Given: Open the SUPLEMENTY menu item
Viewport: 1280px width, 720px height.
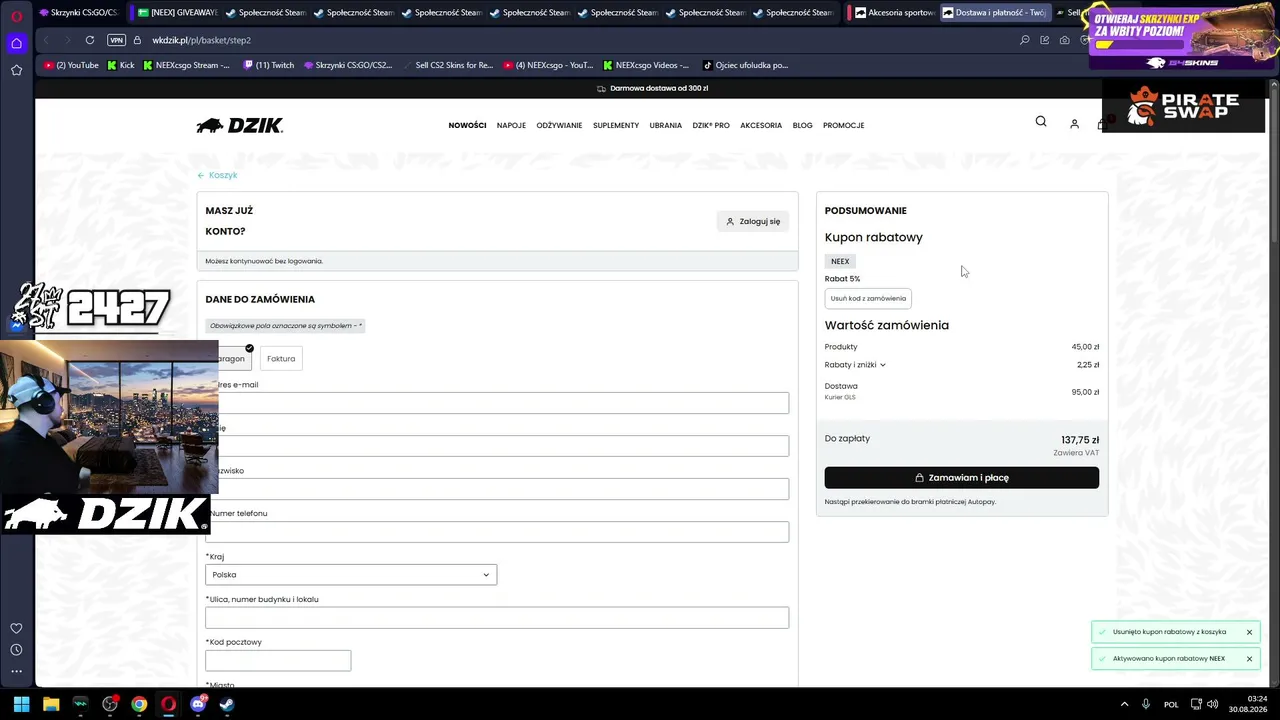Looking at the screenshot, I should [x=616, y=125].
